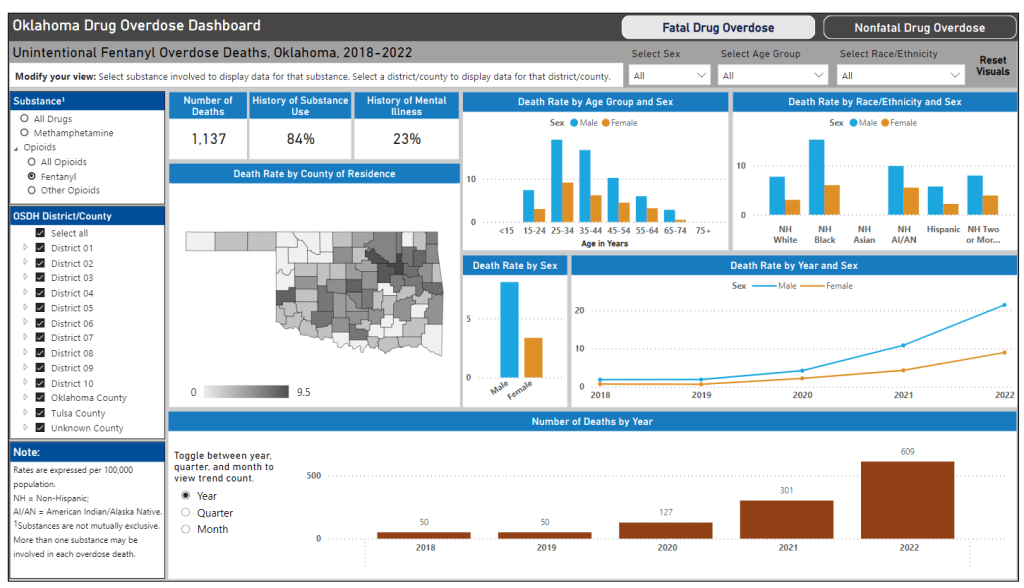The width and height of the screenshot is (1024, 588).
Task: Click the 2022 bar in Deaths by Year
Action: coord(907,500)
